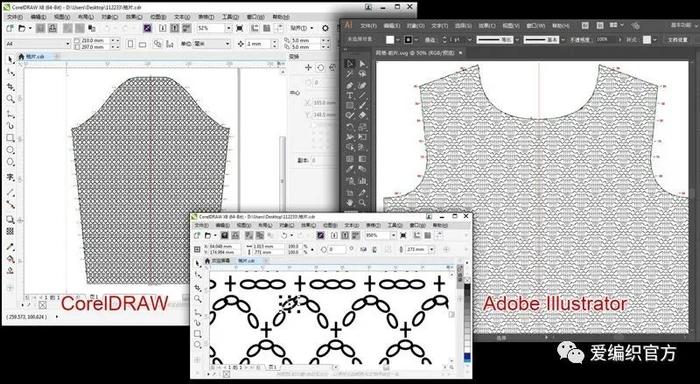Select Illustrator's Selection tool
The image size is (700, 384).
pos(350,64)
